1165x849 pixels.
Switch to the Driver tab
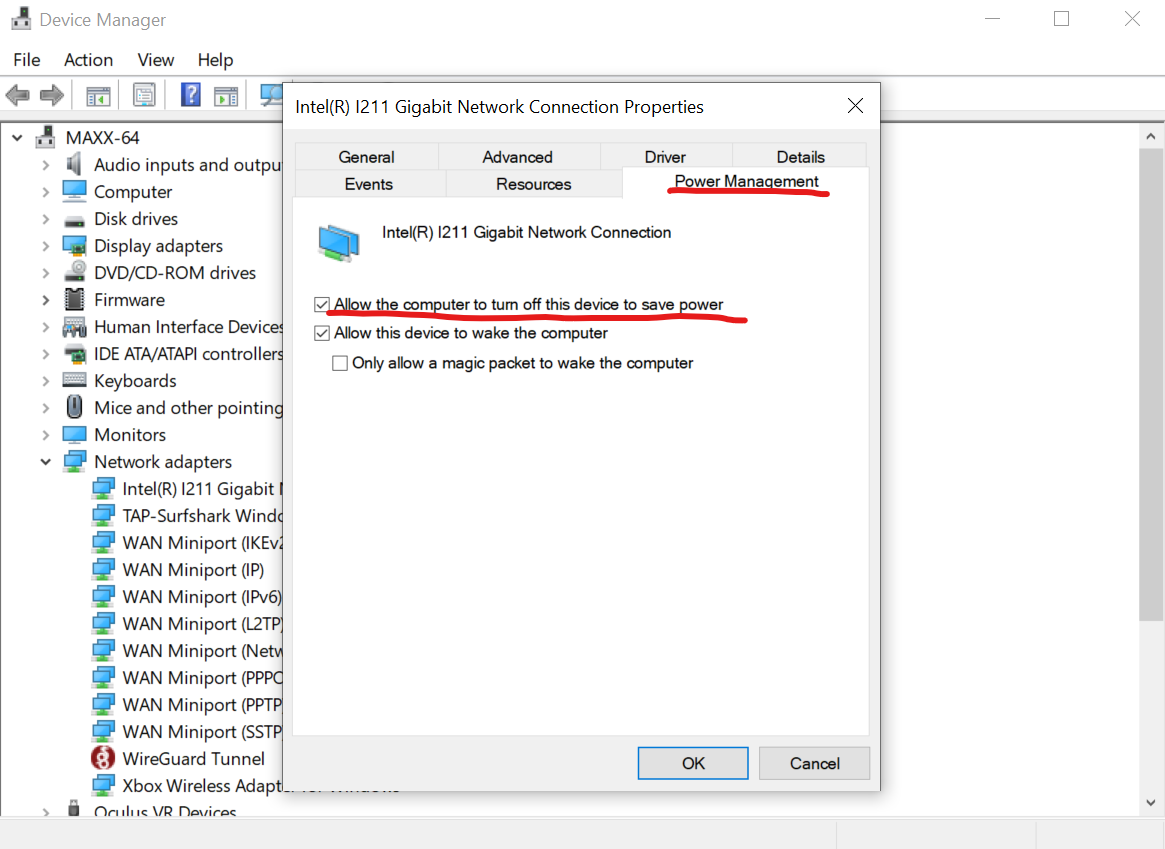665,157
